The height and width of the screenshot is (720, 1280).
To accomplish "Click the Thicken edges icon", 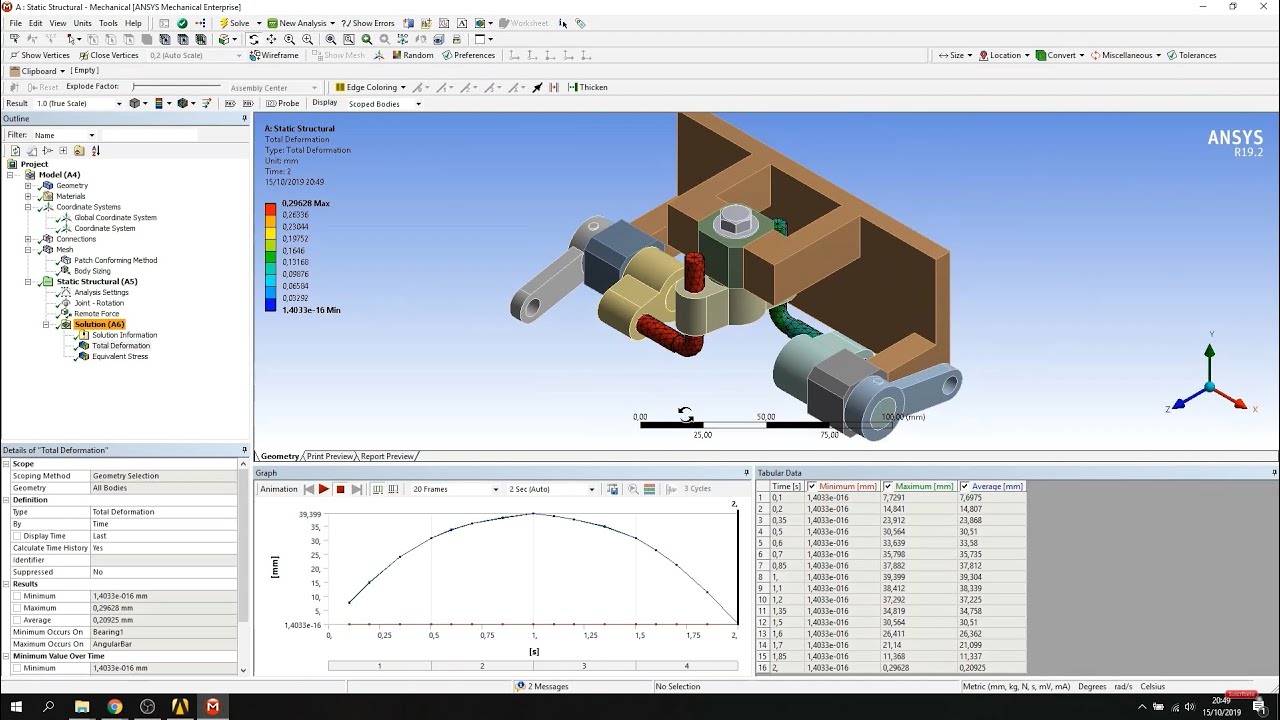I will pos(587,87).
